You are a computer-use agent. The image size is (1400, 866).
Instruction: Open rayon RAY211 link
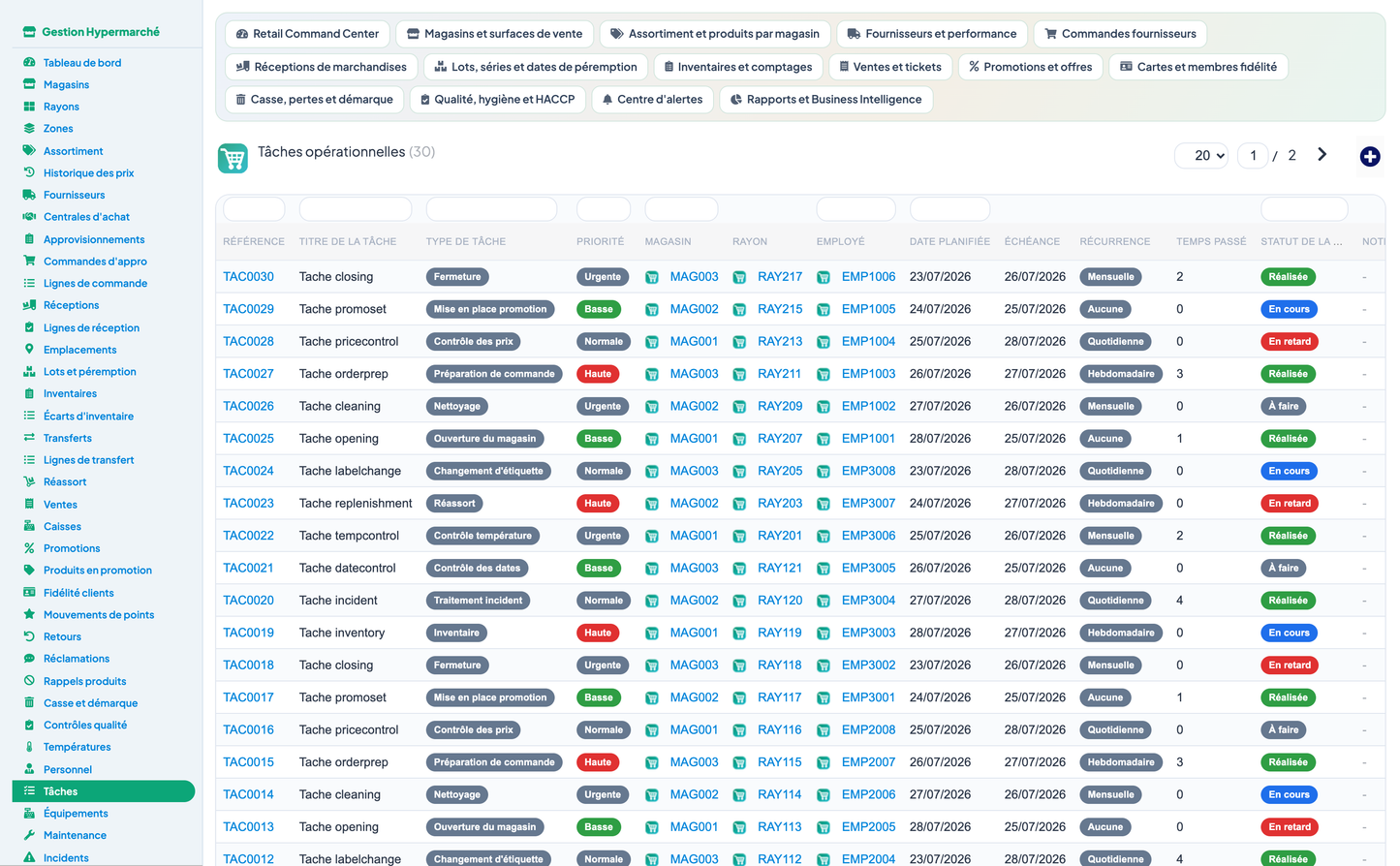click(x=780, y=374)
